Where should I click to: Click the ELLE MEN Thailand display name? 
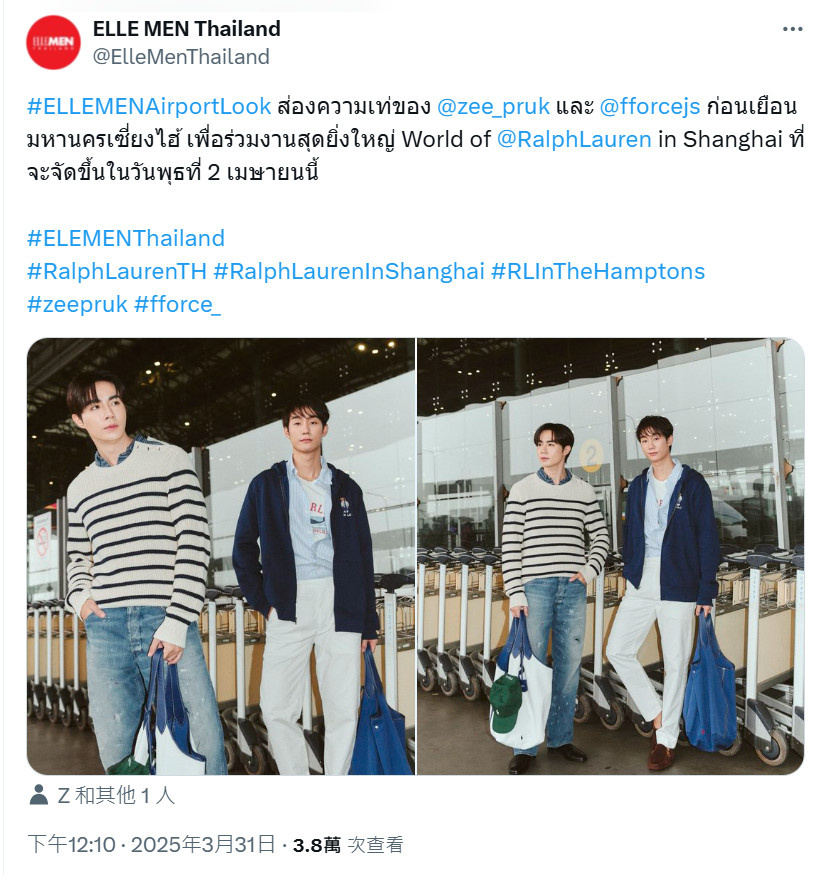tap(186, 28)
